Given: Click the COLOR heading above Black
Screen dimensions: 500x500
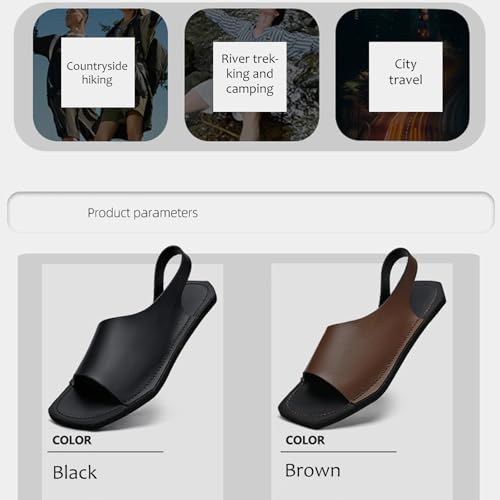Looking at the screenshot, I should click(72, 440).
